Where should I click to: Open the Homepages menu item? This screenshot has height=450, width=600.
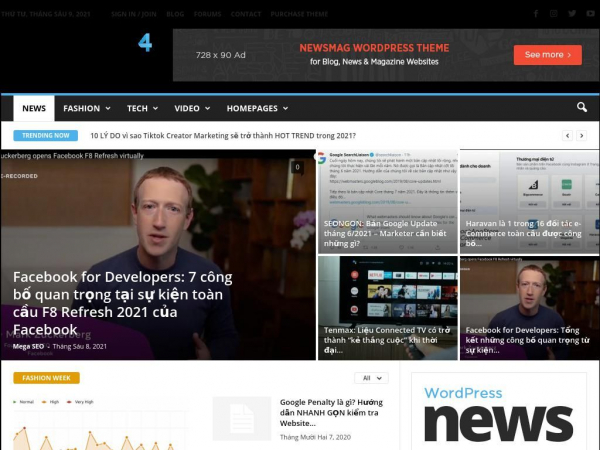pyautogui.click(x=252, y=108)
